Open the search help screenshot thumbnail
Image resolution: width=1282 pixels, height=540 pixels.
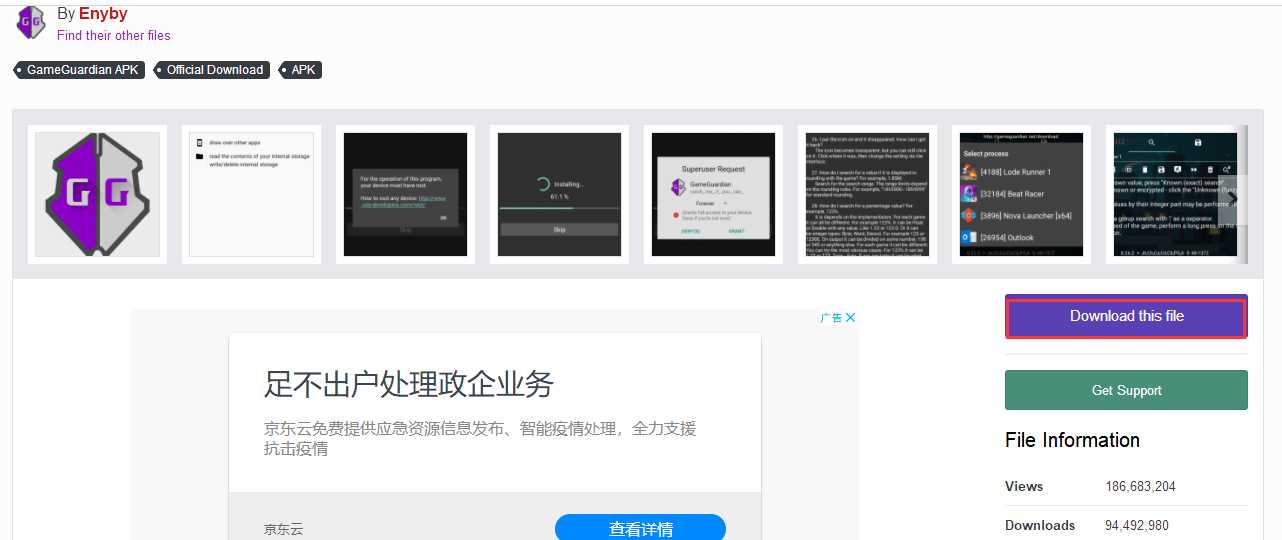tap(1175, 194)
